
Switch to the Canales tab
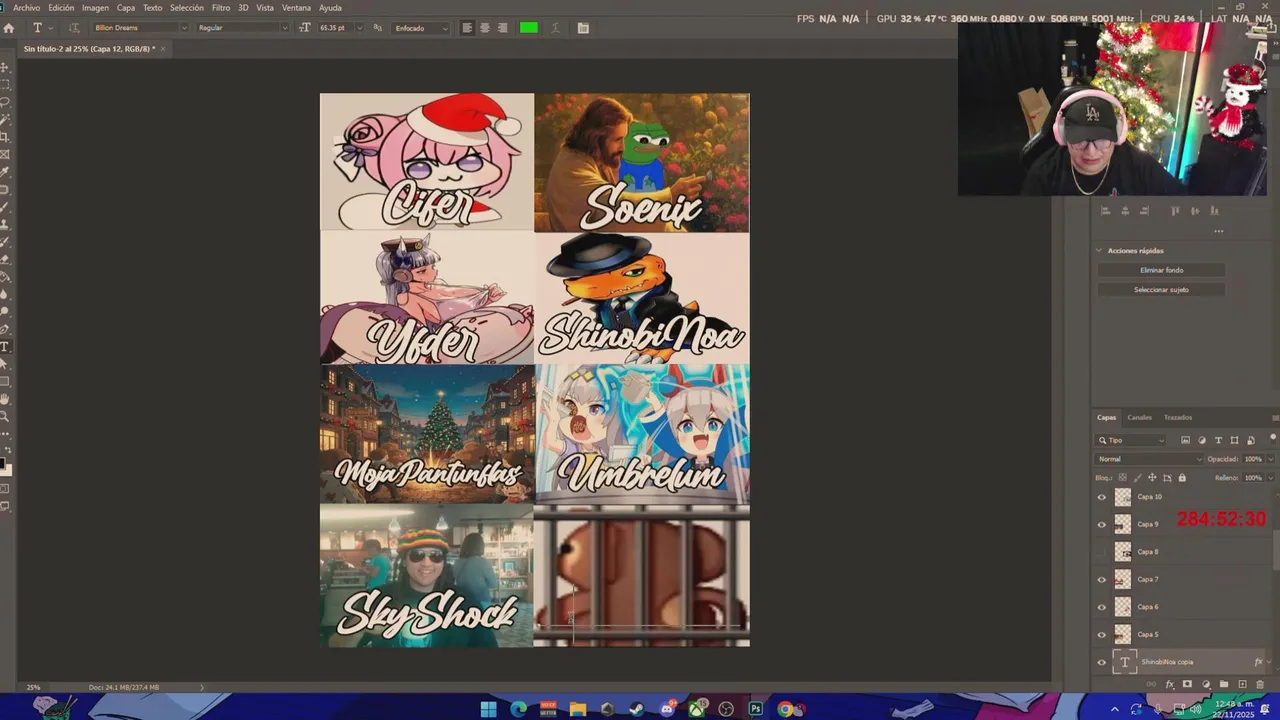click(1139, 417)
